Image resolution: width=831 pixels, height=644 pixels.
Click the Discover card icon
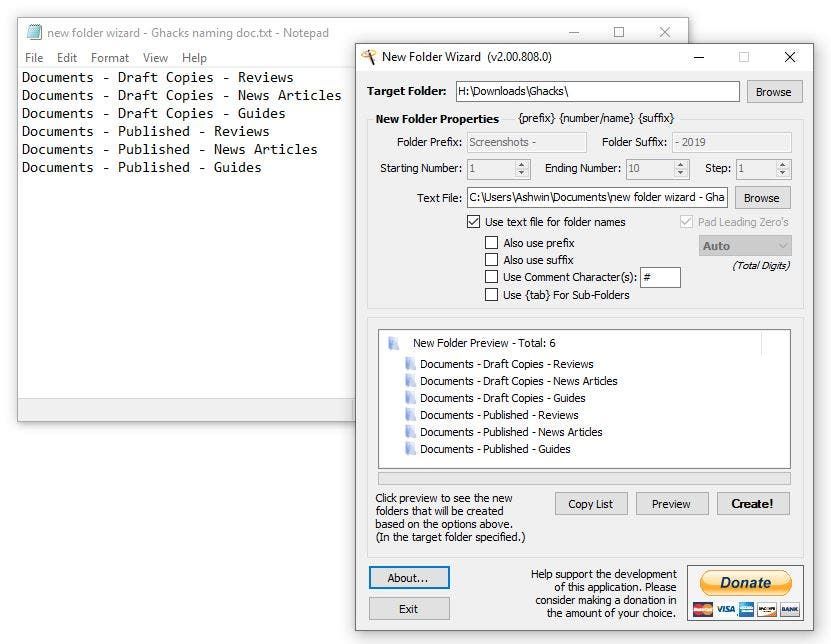click(767, 610)
